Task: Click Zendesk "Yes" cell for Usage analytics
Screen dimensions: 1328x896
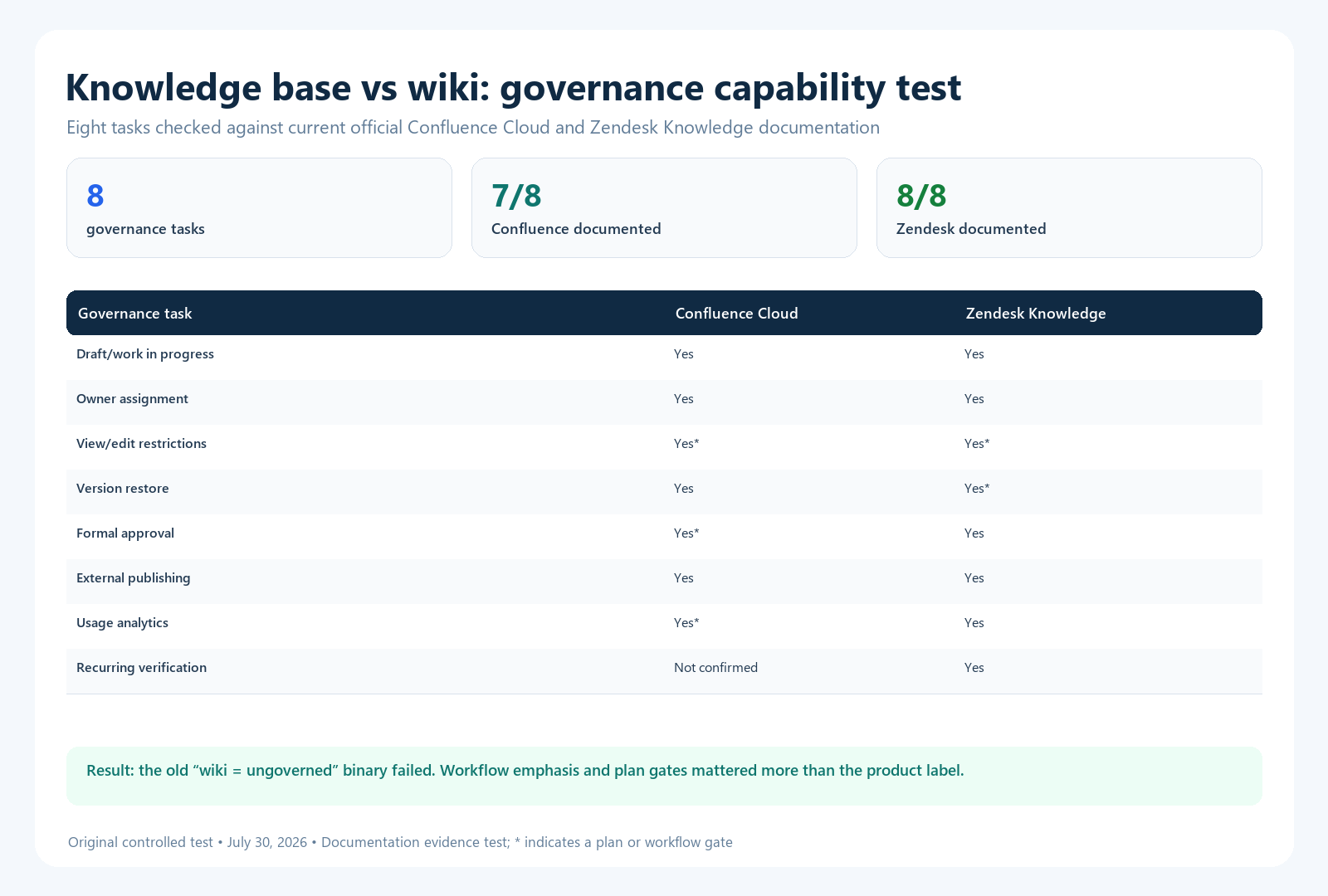Action: pos(974,623)
